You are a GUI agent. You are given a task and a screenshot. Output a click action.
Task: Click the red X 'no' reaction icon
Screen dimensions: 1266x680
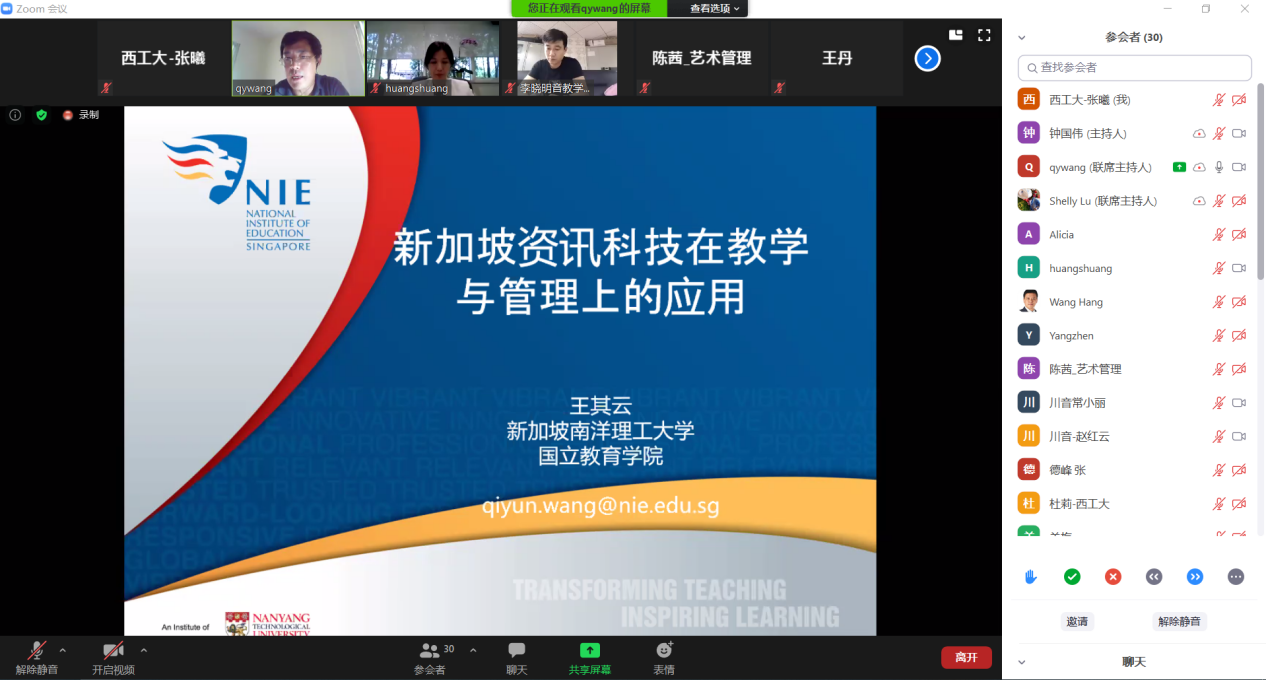1113,577
